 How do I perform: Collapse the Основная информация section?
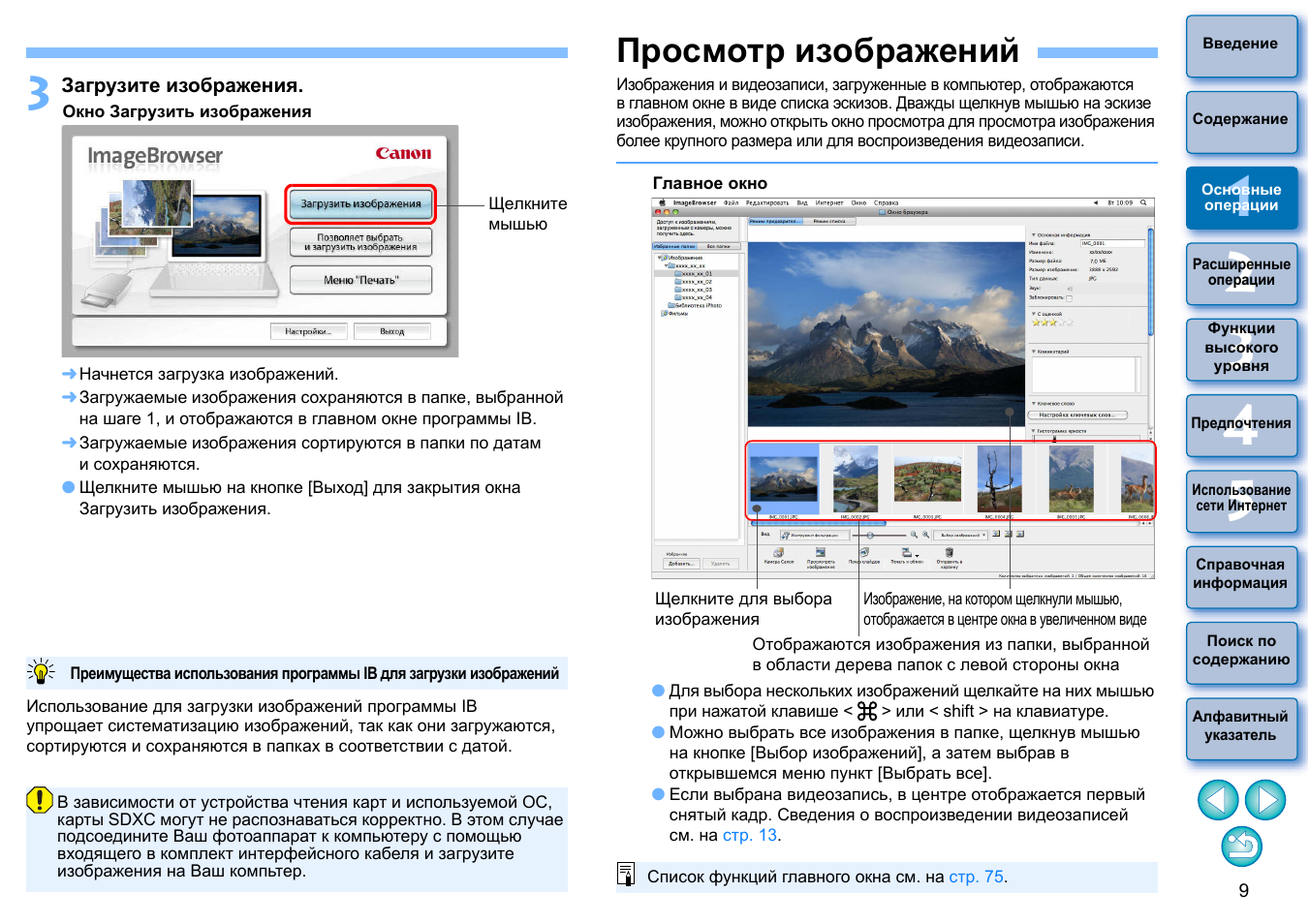click(x=1034, y=234)
